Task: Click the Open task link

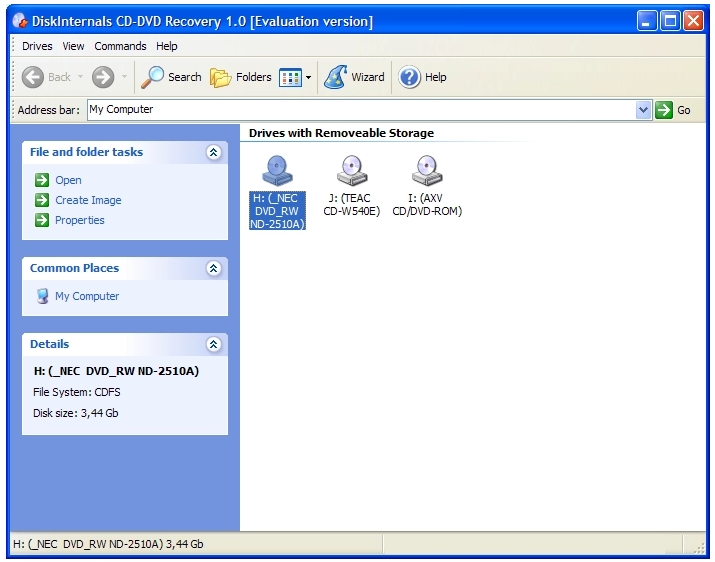Action: (x=68, y=180)
